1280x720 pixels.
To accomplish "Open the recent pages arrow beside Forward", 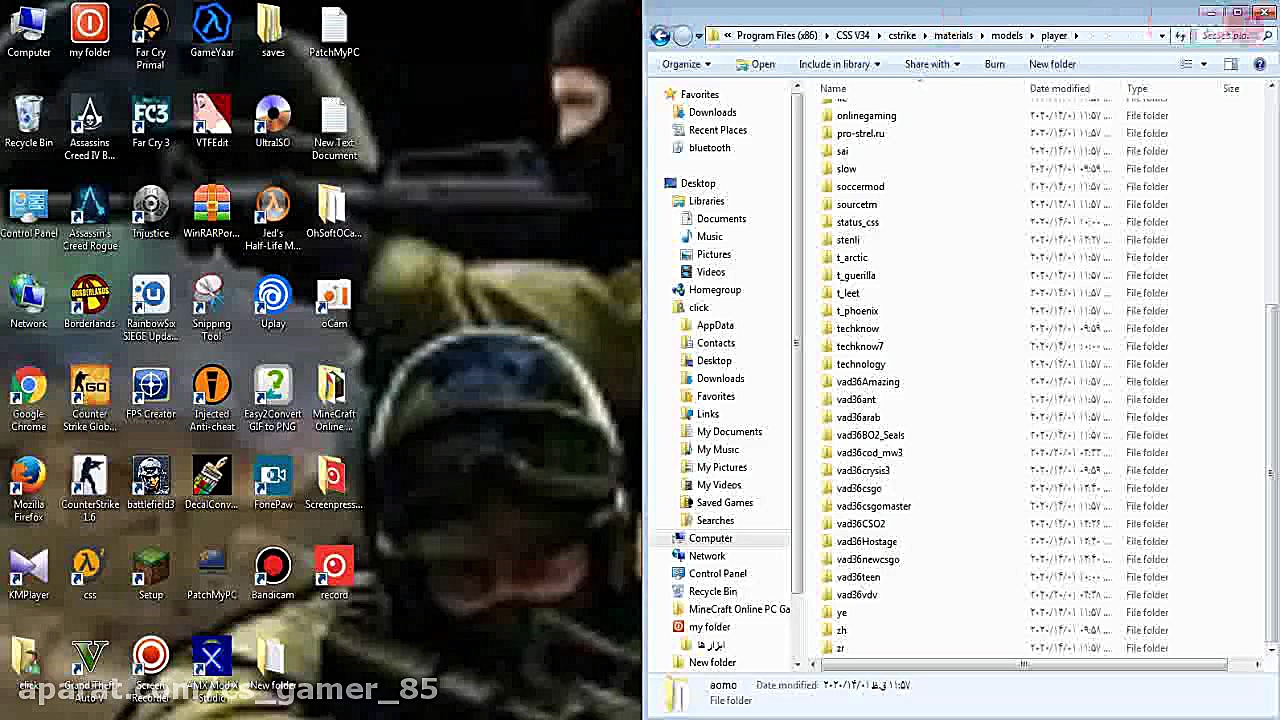I will [x=699, y=36].
